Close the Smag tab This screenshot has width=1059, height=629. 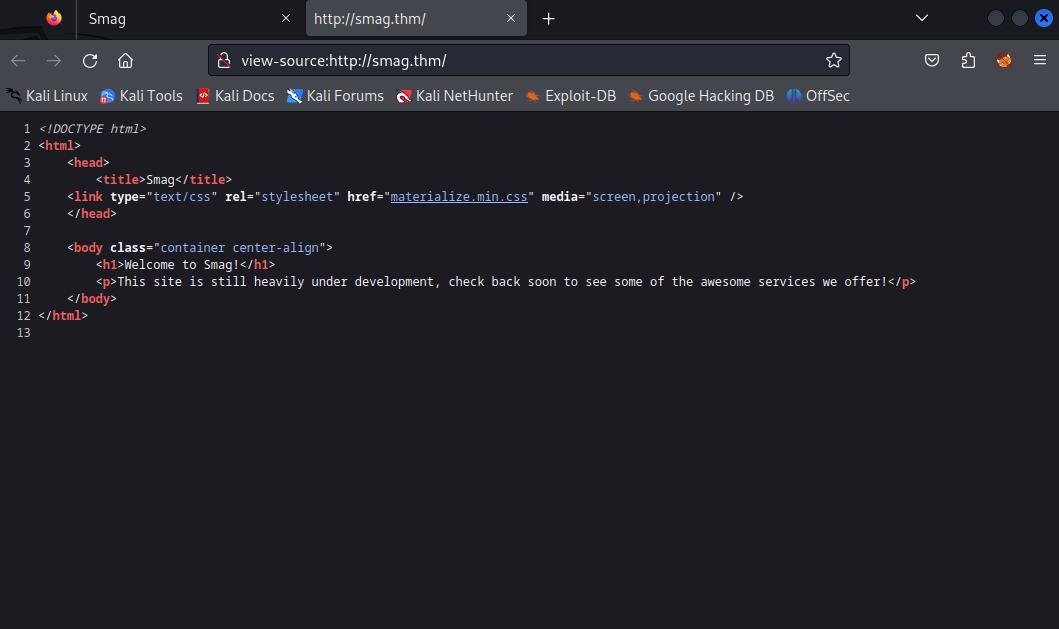point(286,18)
